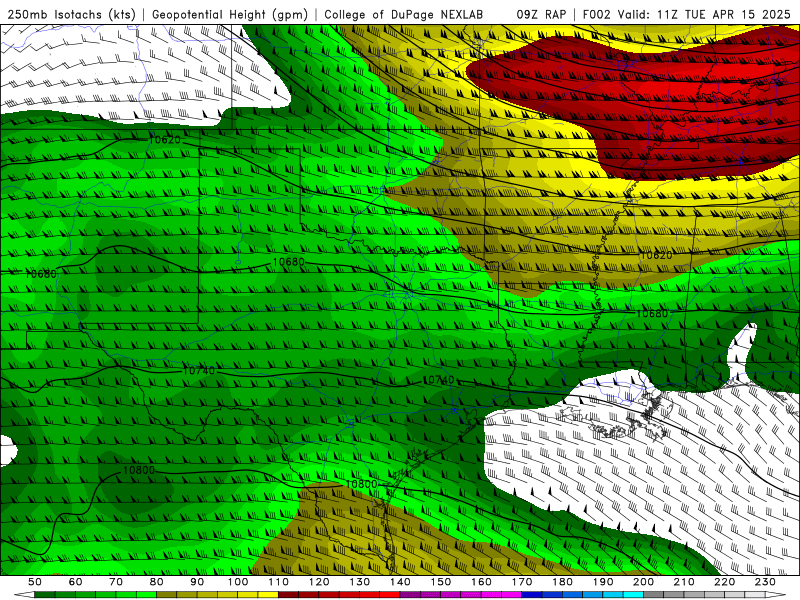Click the 180 value on the color scale
Screen dimensions: 800x600
562,582
